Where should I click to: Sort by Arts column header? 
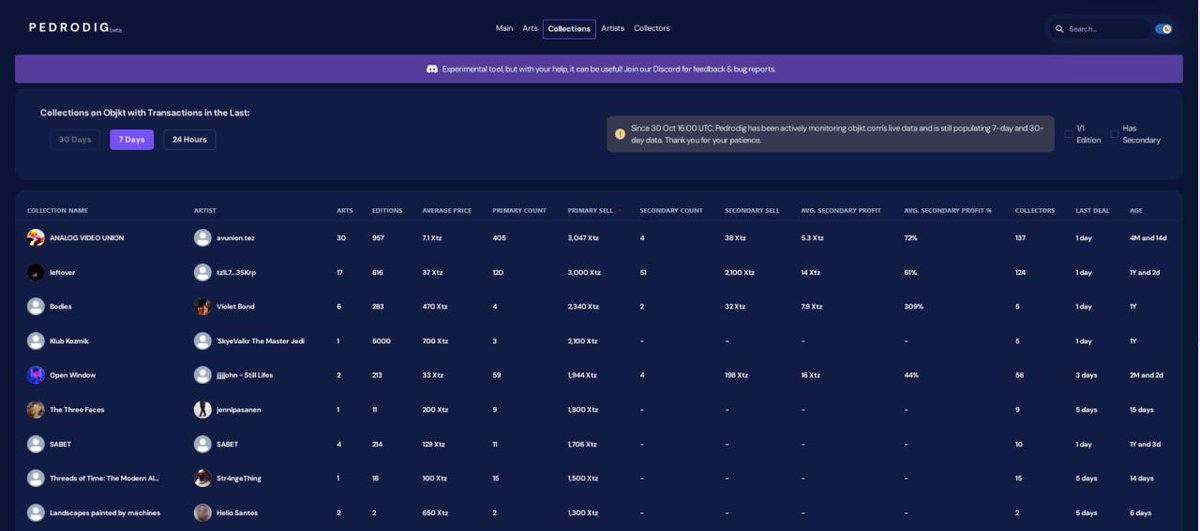344,210
